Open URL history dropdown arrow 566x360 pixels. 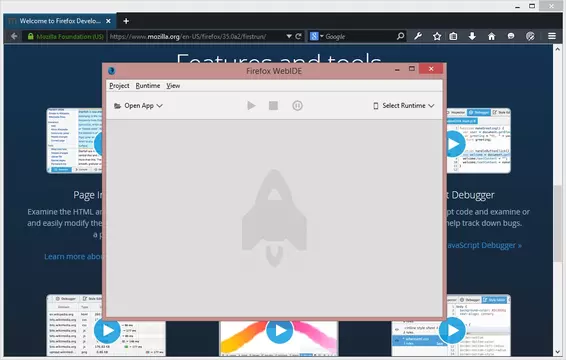tap(289, 36)
